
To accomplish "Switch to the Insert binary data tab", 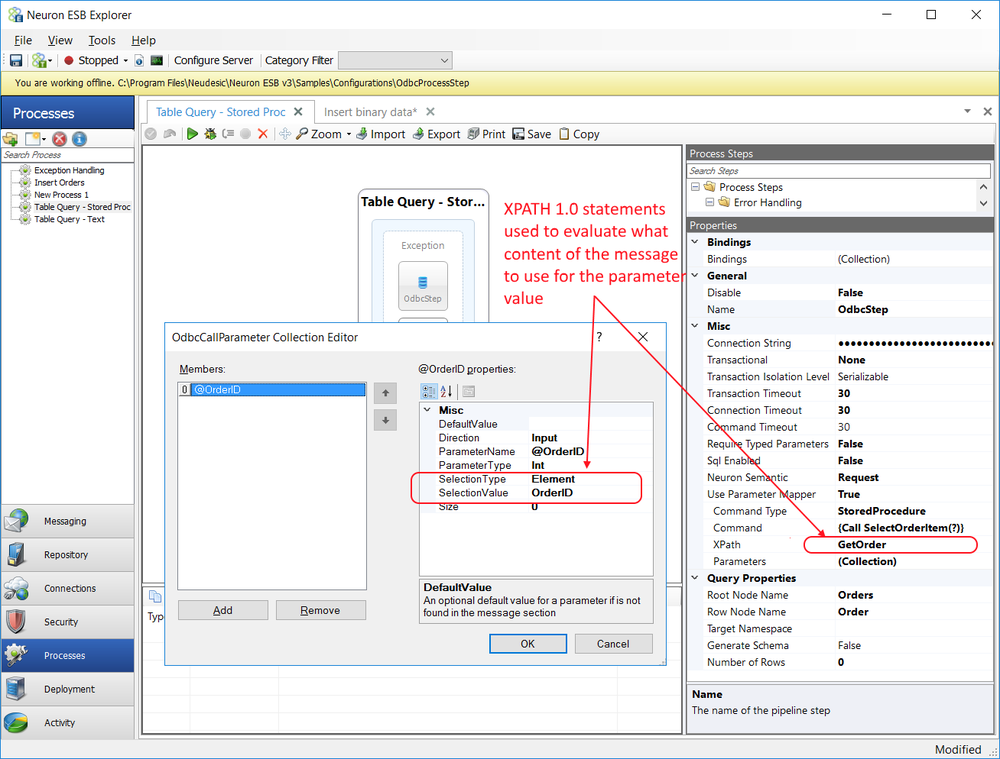I will (x=371, y=112).
